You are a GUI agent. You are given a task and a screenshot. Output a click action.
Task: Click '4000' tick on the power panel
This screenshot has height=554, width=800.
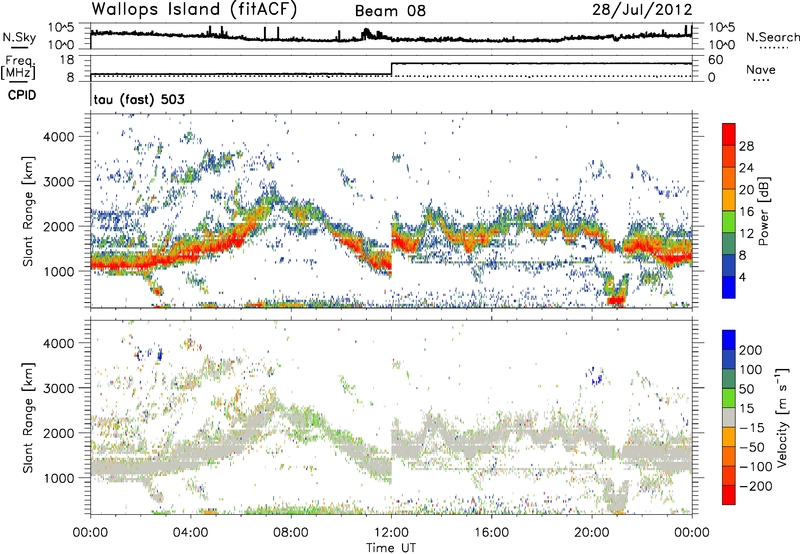[x=58, y=137]
